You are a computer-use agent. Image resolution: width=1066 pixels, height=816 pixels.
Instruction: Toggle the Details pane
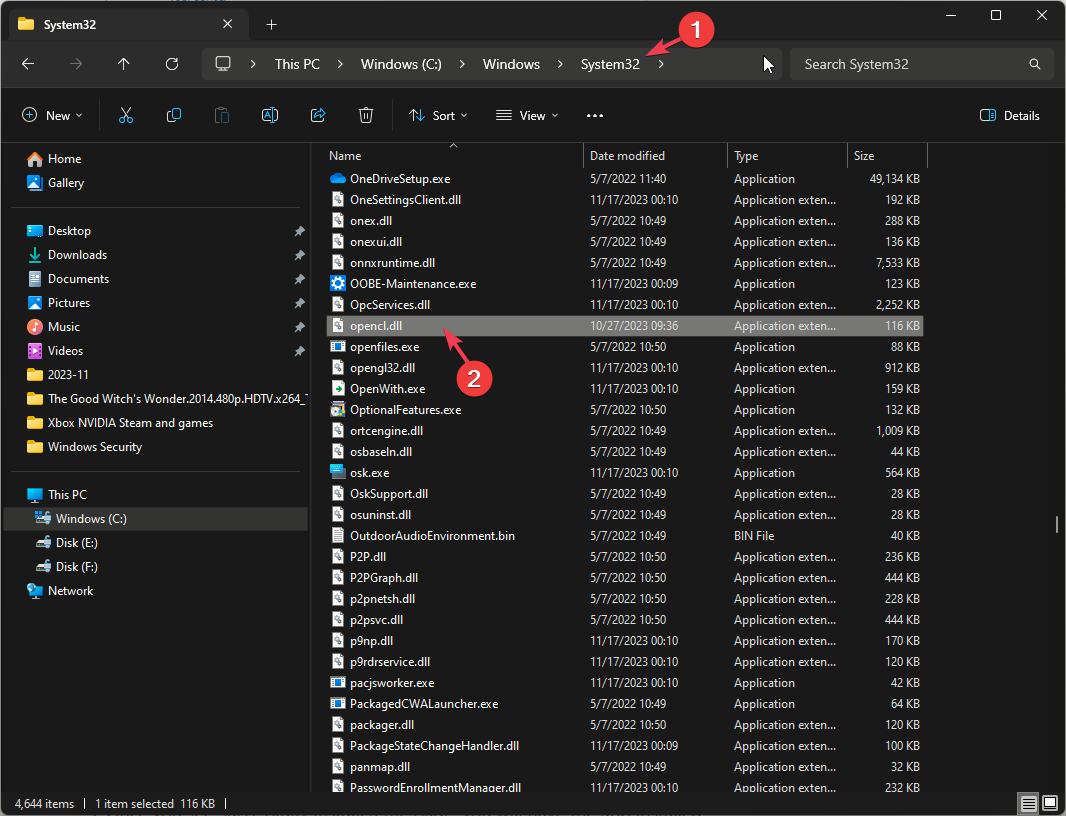(x=1010, y=116)
